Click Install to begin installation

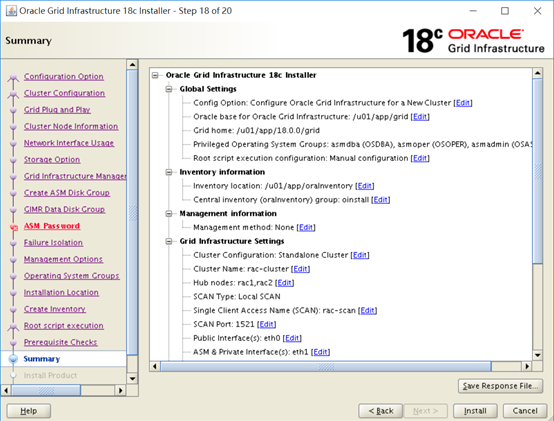point(475,411)
